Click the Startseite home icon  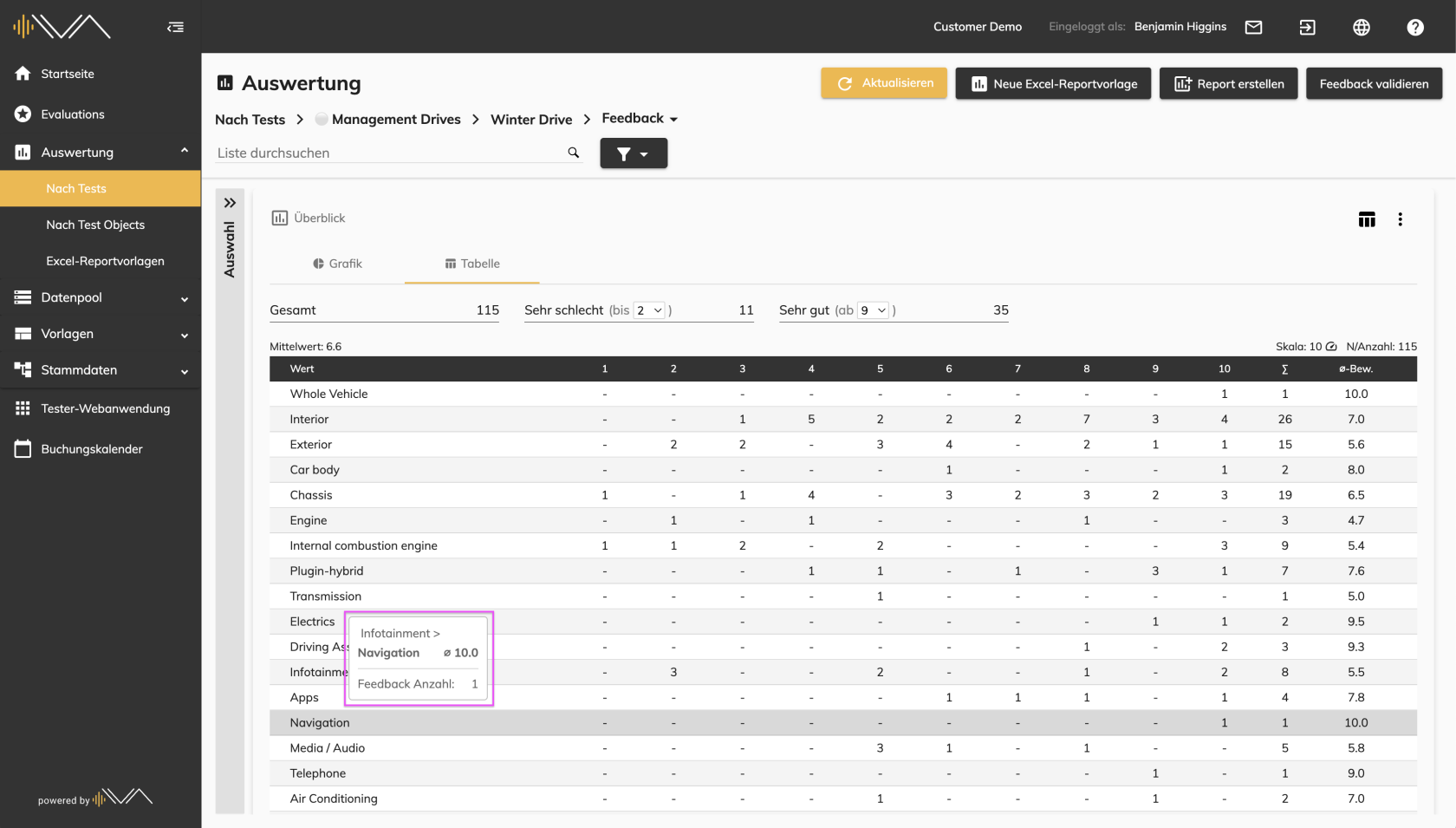click(x=23, y=74)
